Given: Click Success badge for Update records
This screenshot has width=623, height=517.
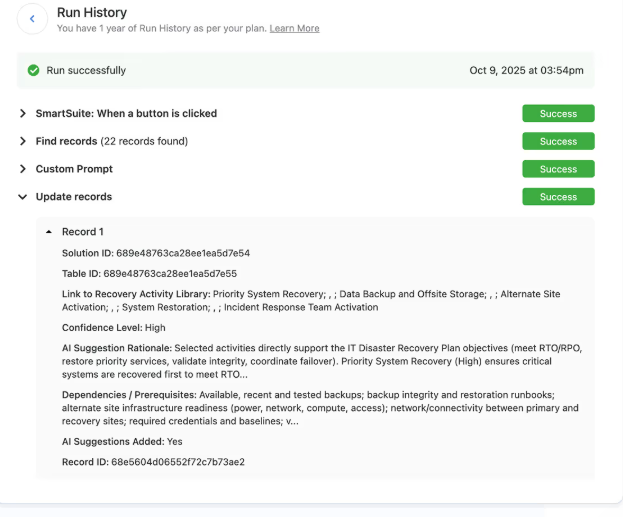Looking at the screenshot, I should pos(558,197).
